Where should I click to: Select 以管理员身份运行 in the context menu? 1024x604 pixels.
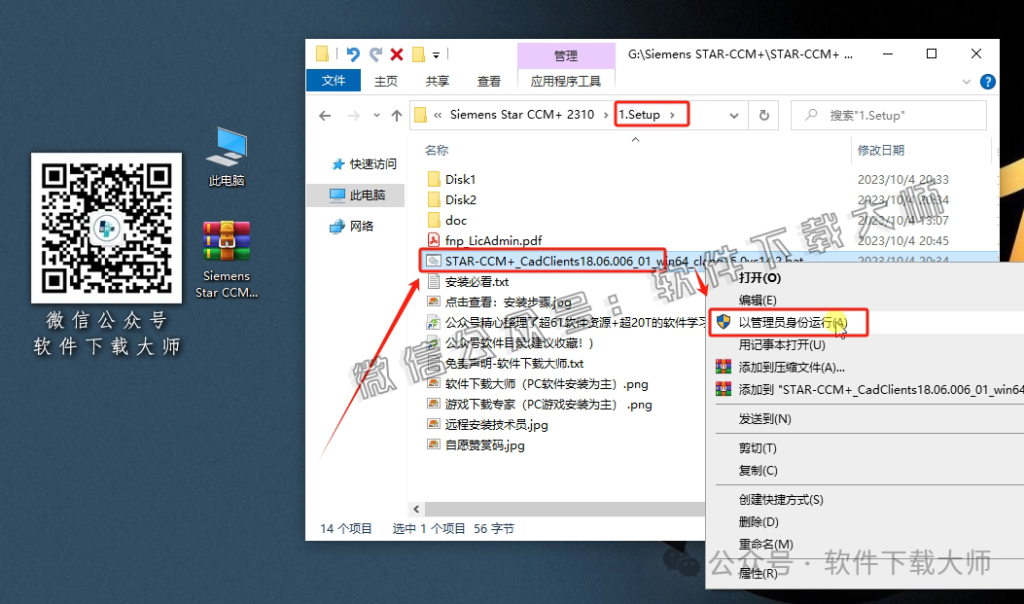click(x=790, y=323)
